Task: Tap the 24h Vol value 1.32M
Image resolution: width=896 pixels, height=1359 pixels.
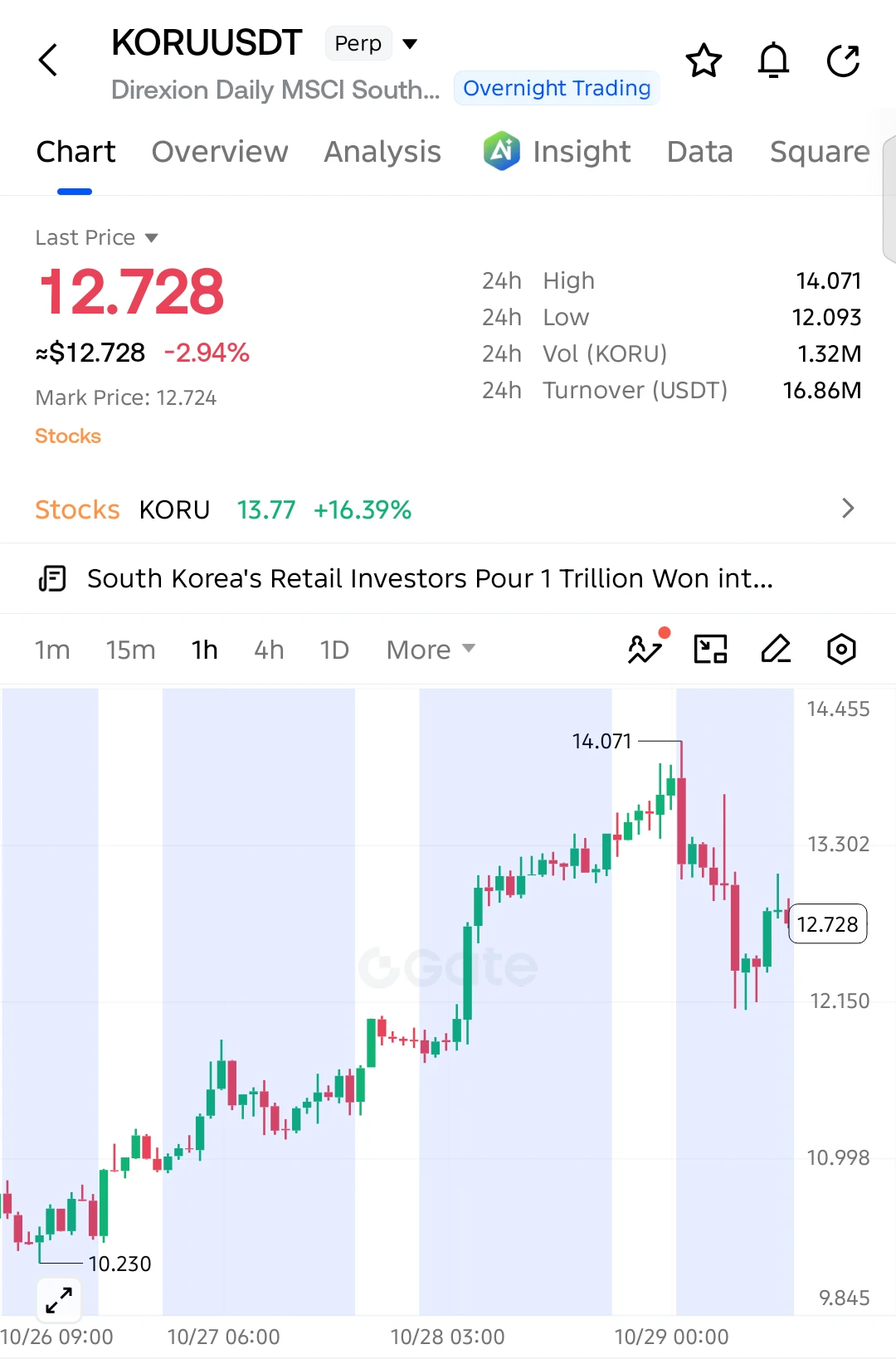Action: click(x=829, y=354)
